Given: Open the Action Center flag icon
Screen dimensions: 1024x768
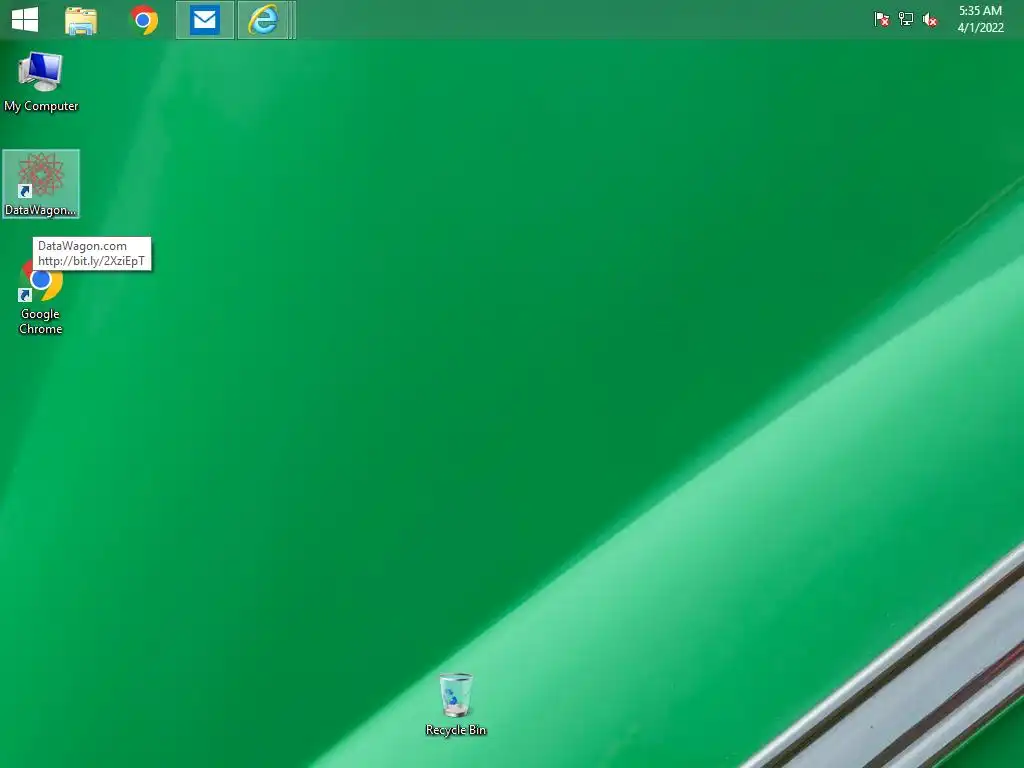Looking at the screenshot, I should coord(882,20).
